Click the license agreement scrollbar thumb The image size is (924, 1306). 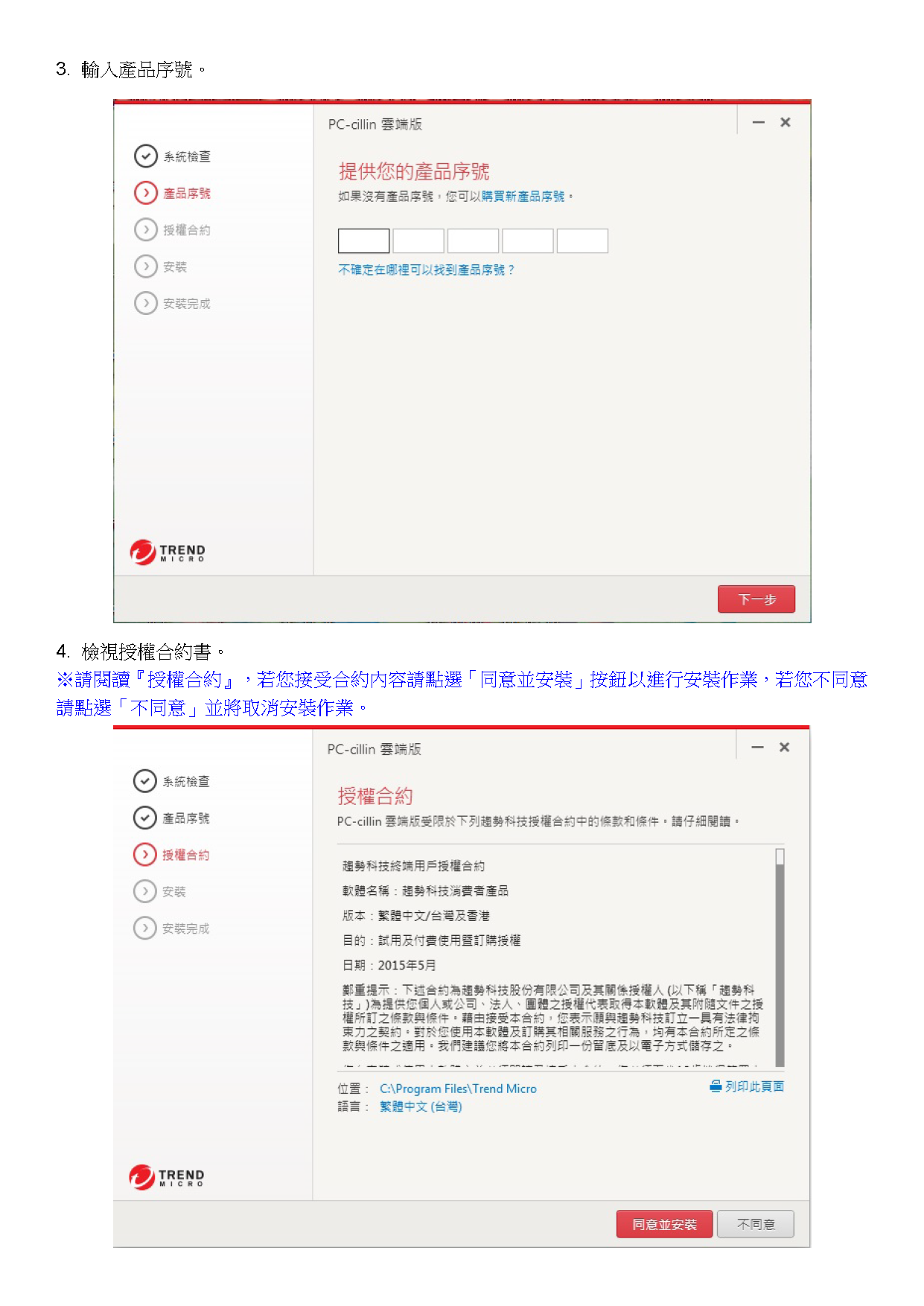(780, 857)
